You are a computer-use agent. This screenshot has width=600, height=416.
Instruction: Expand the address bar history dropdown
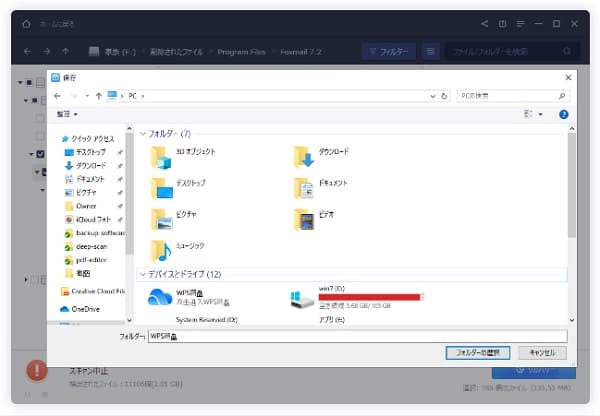(433, 96)
